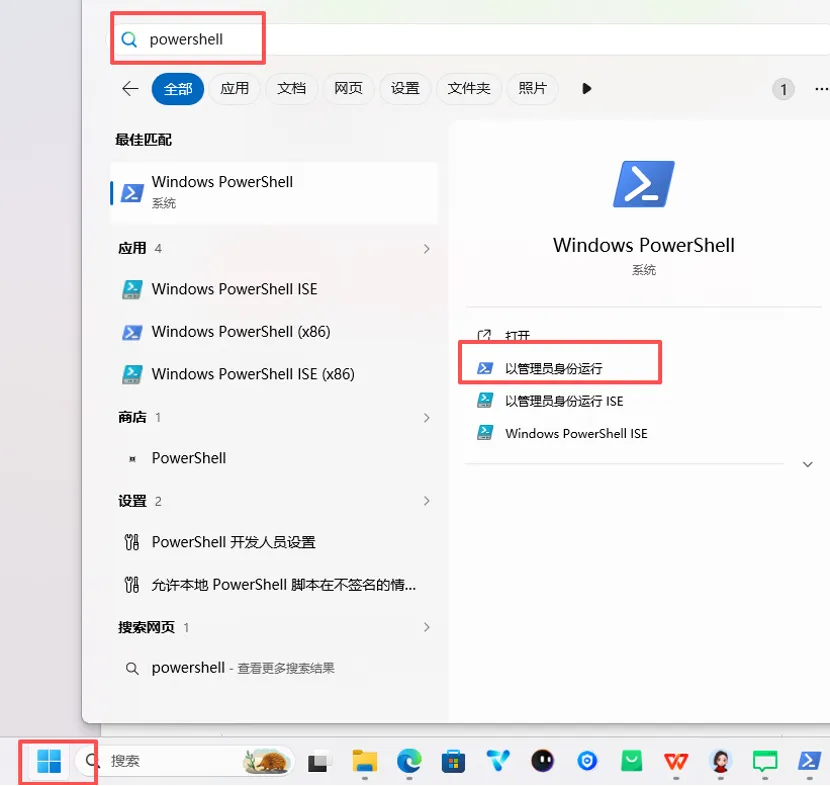Click the taskbar 搜索 box
The width and height of the screenshot is (830, 786).
click(x=184, y=762)
